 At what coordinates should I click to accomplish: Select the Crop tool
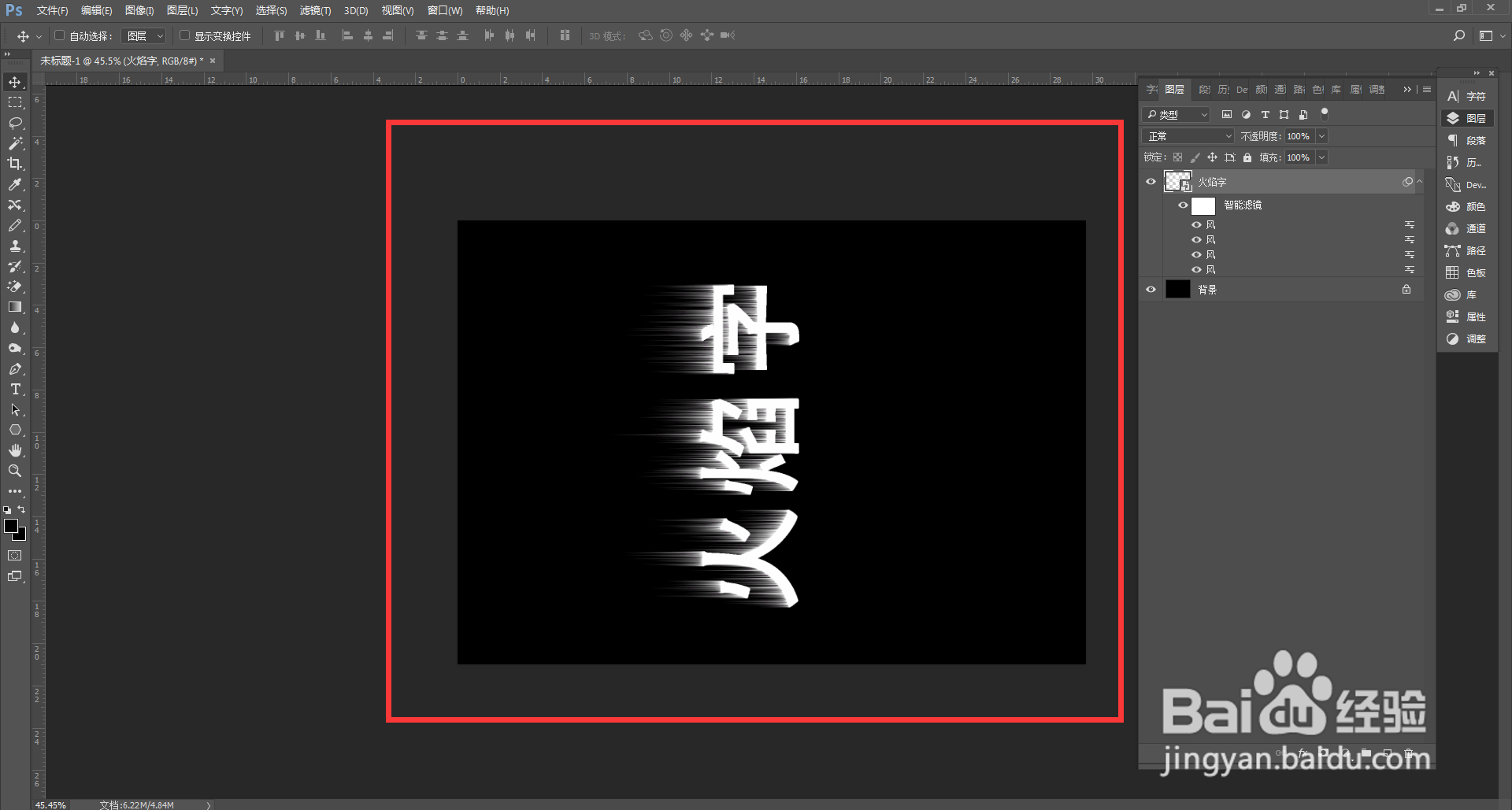(15, 164)
